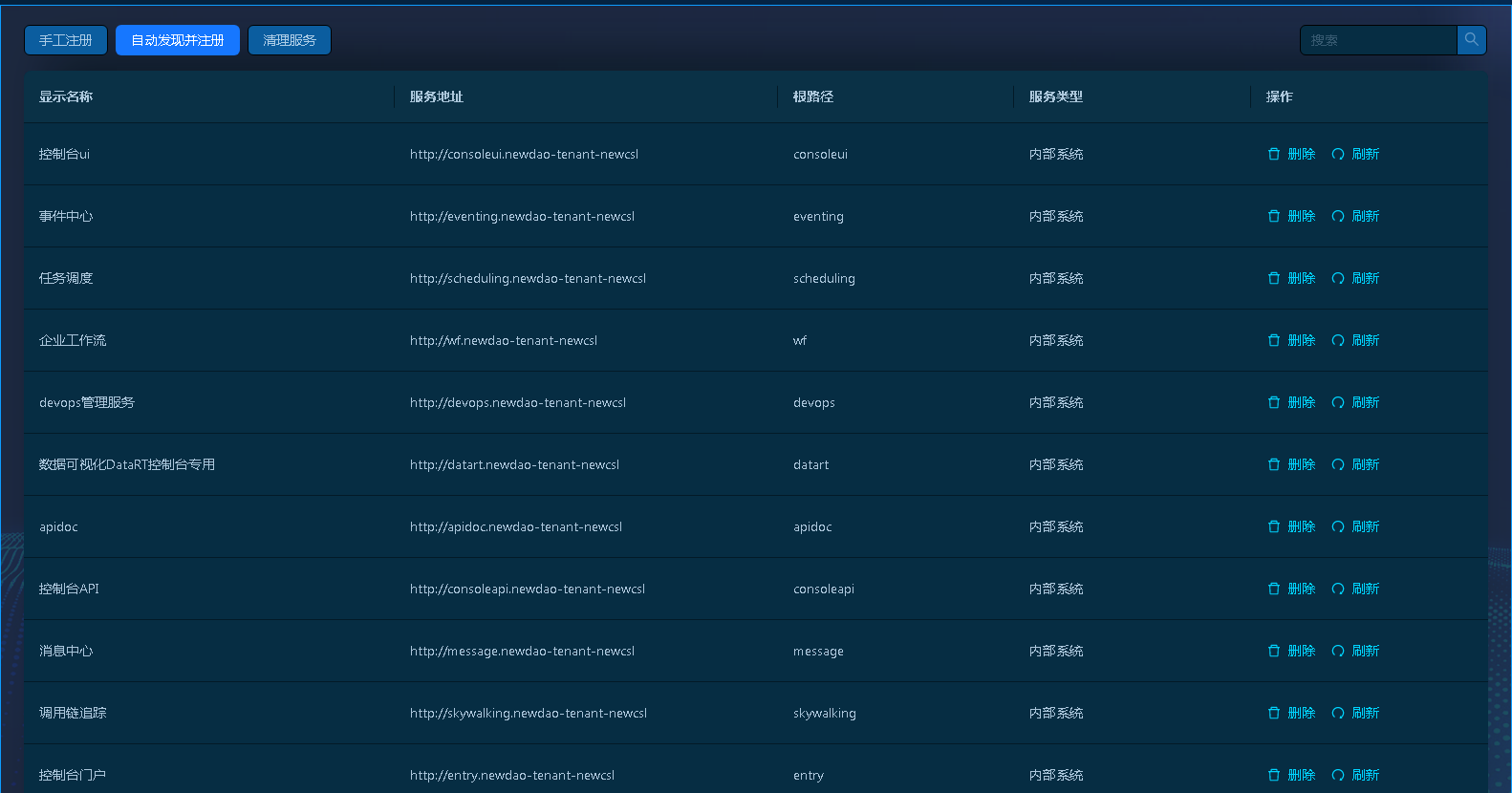Click the http://consoleui.newdao-tenant-newcsl address

pos(525,154)
